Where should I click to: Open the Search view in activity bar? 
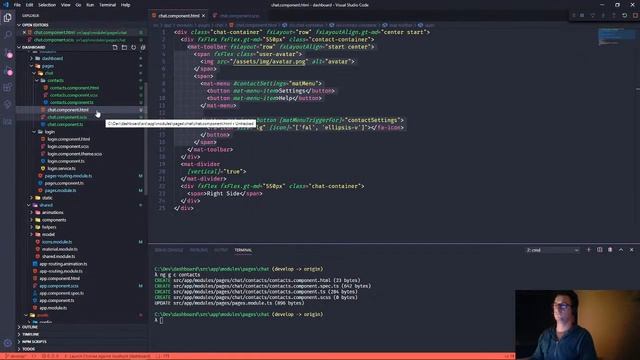[x=7, y=35]
